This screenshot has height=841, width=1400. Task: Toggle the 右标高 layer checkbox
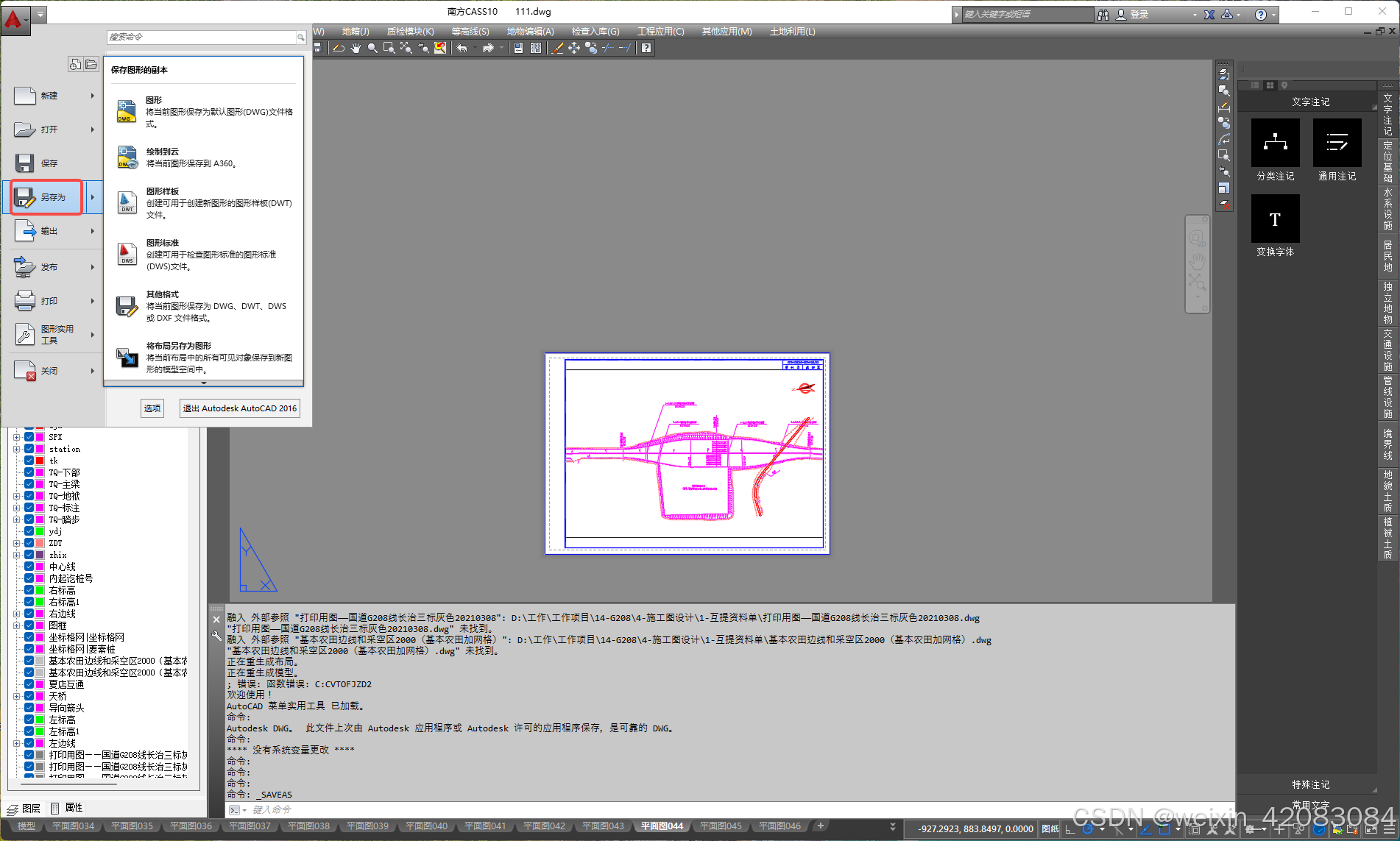29,590
